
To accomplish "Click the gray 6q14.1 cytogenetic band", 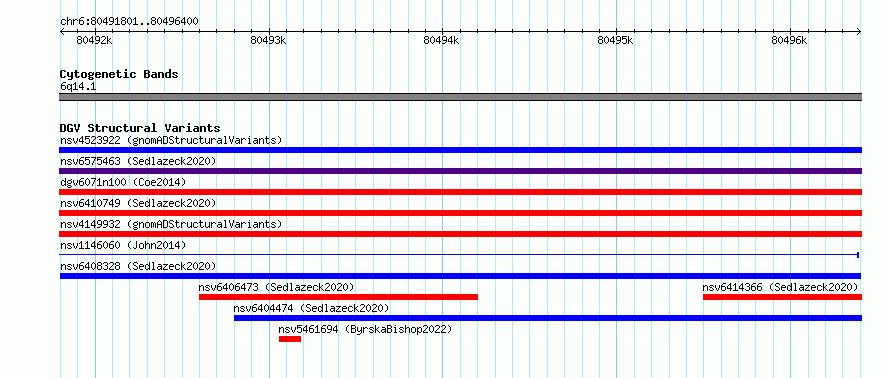I will tap(460, 97).
